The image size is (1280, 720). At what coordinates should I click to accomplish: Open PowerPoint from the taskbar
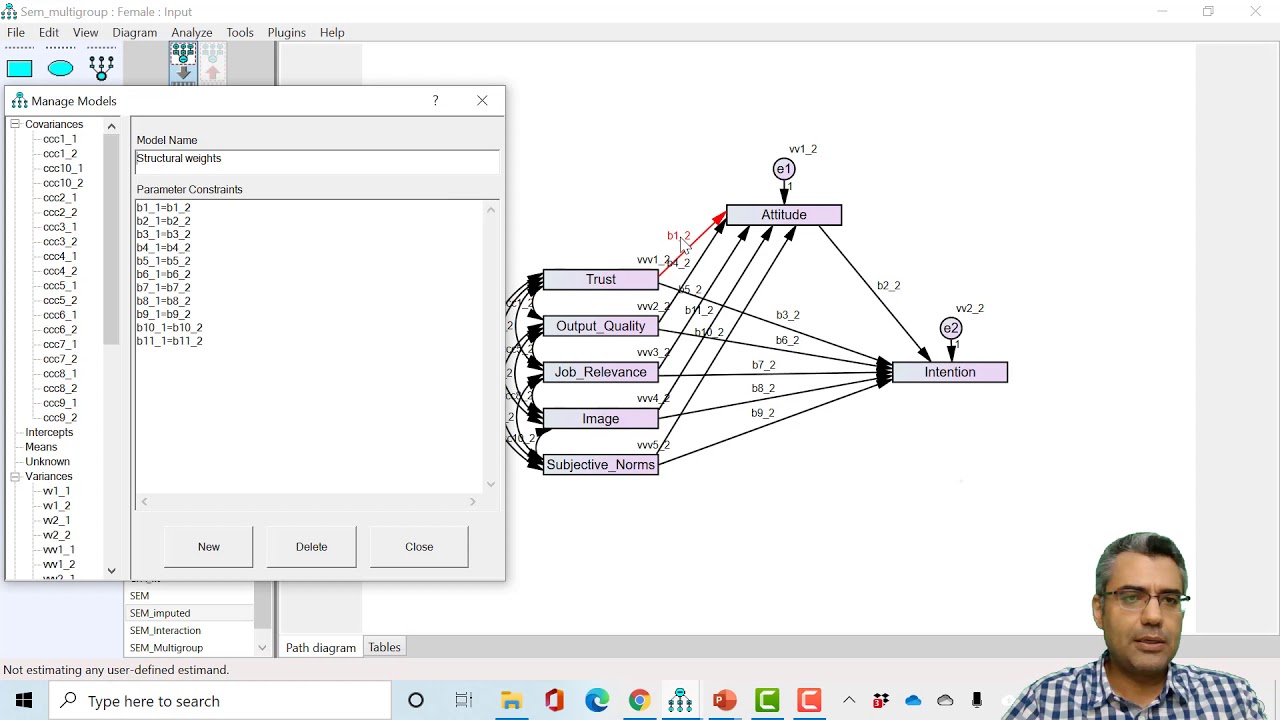(x=724, y=700)
